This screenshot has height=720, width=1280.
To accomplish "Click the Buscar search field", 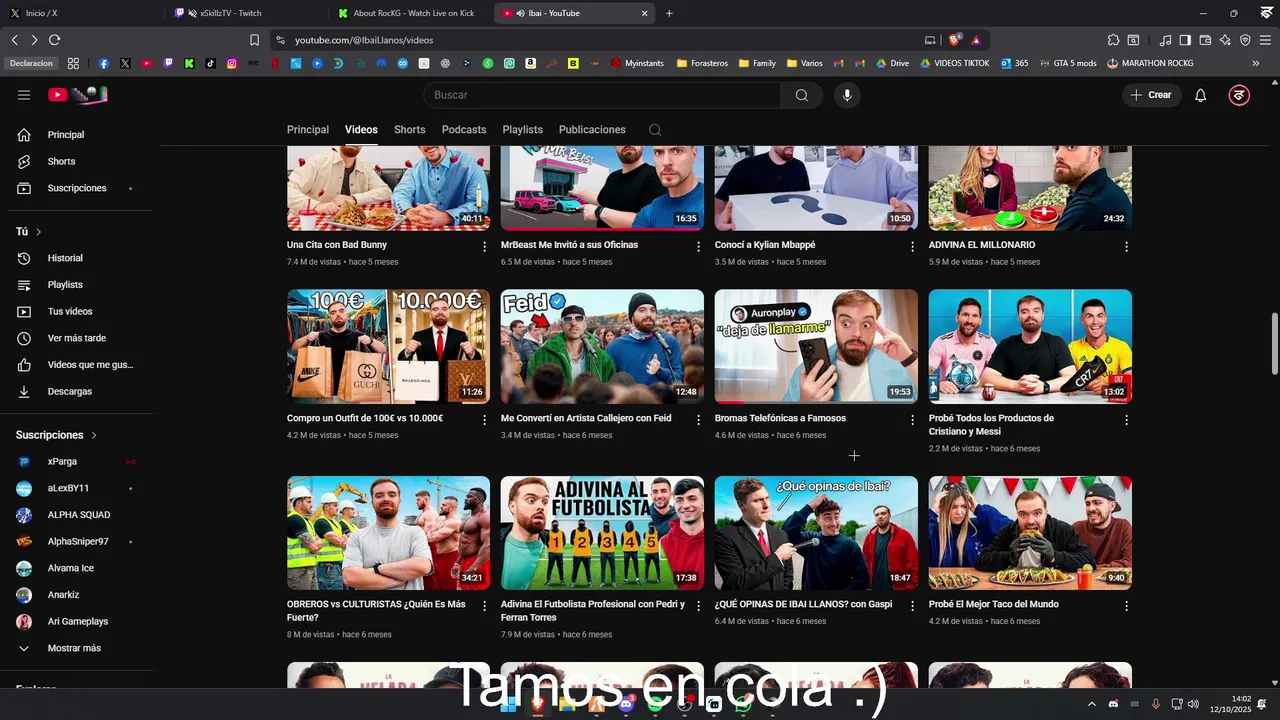I will 602,95.
